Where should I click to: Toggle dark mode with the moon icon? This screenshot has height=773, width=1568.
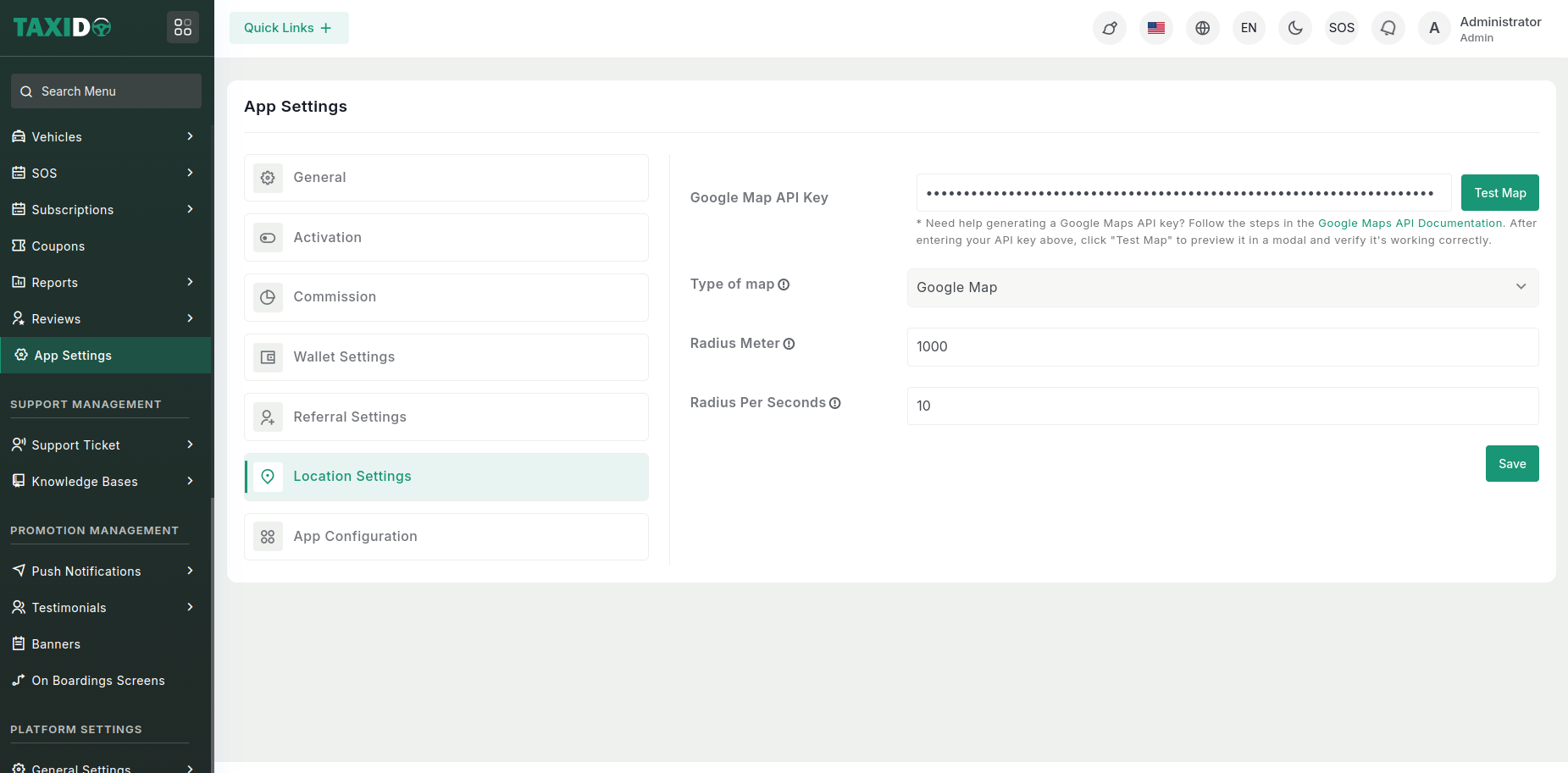point(1295,28)
